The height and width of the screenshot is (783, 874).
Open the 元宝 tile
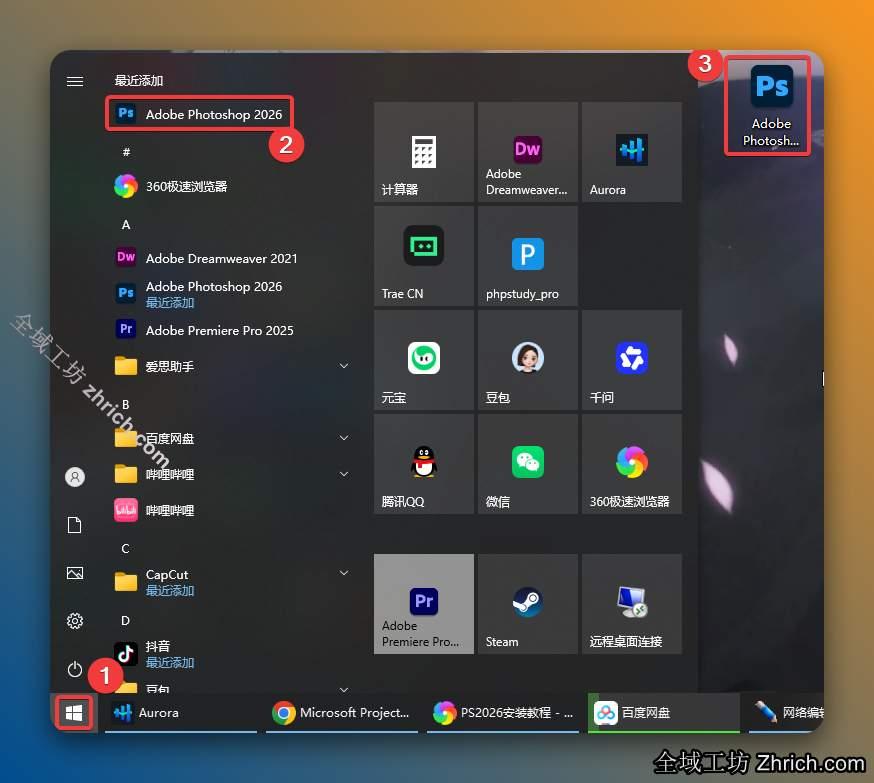[x=424, y=360]
